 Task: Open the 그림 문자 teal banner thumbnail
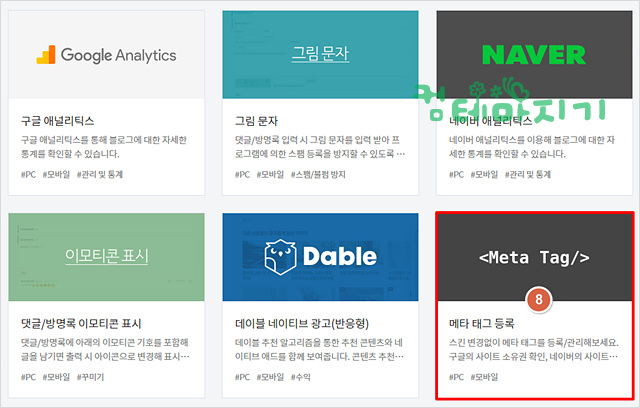pyautogui.click(x=320, y=55)
